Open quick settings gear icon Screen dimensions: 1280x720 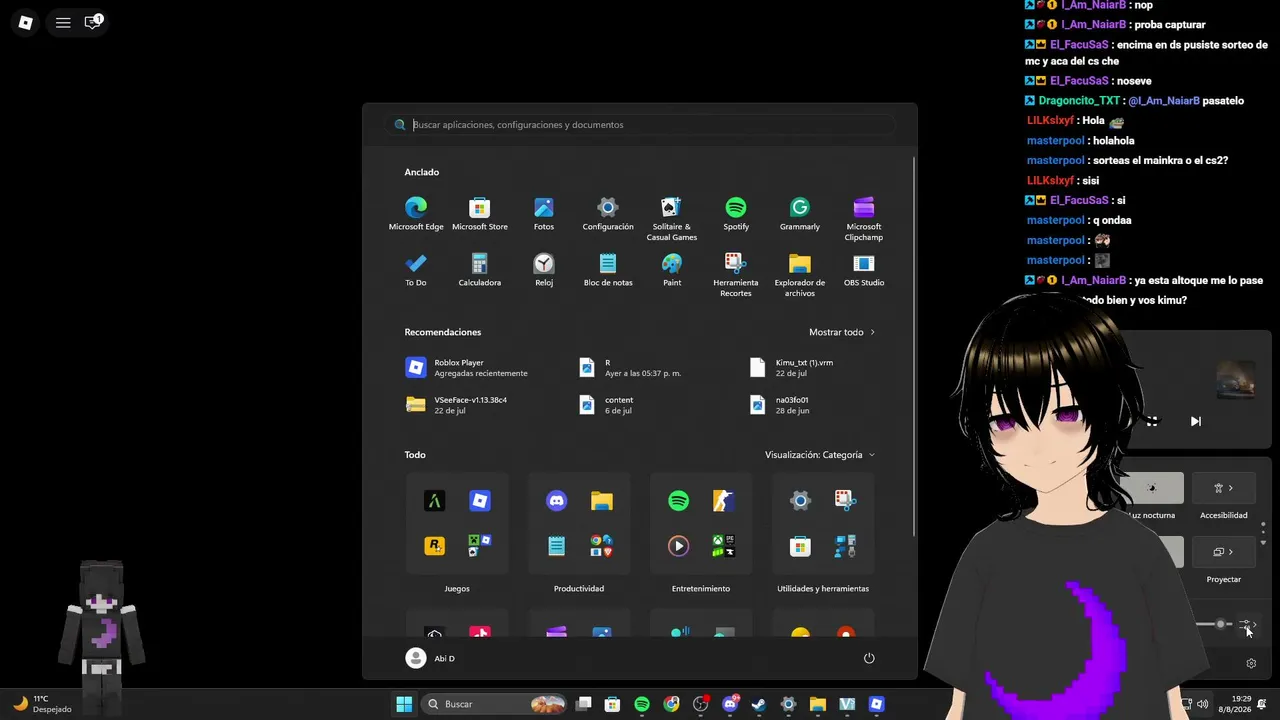tap(1251, 663)
